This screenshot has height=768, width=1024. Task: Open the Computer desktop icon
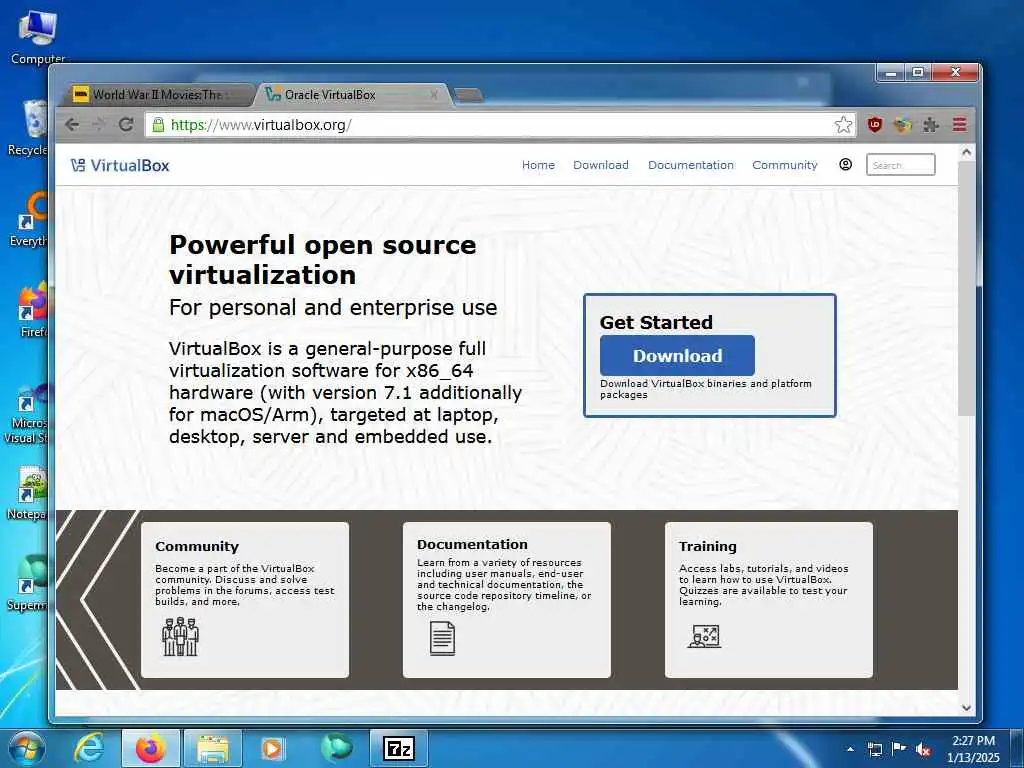[37, 37]
